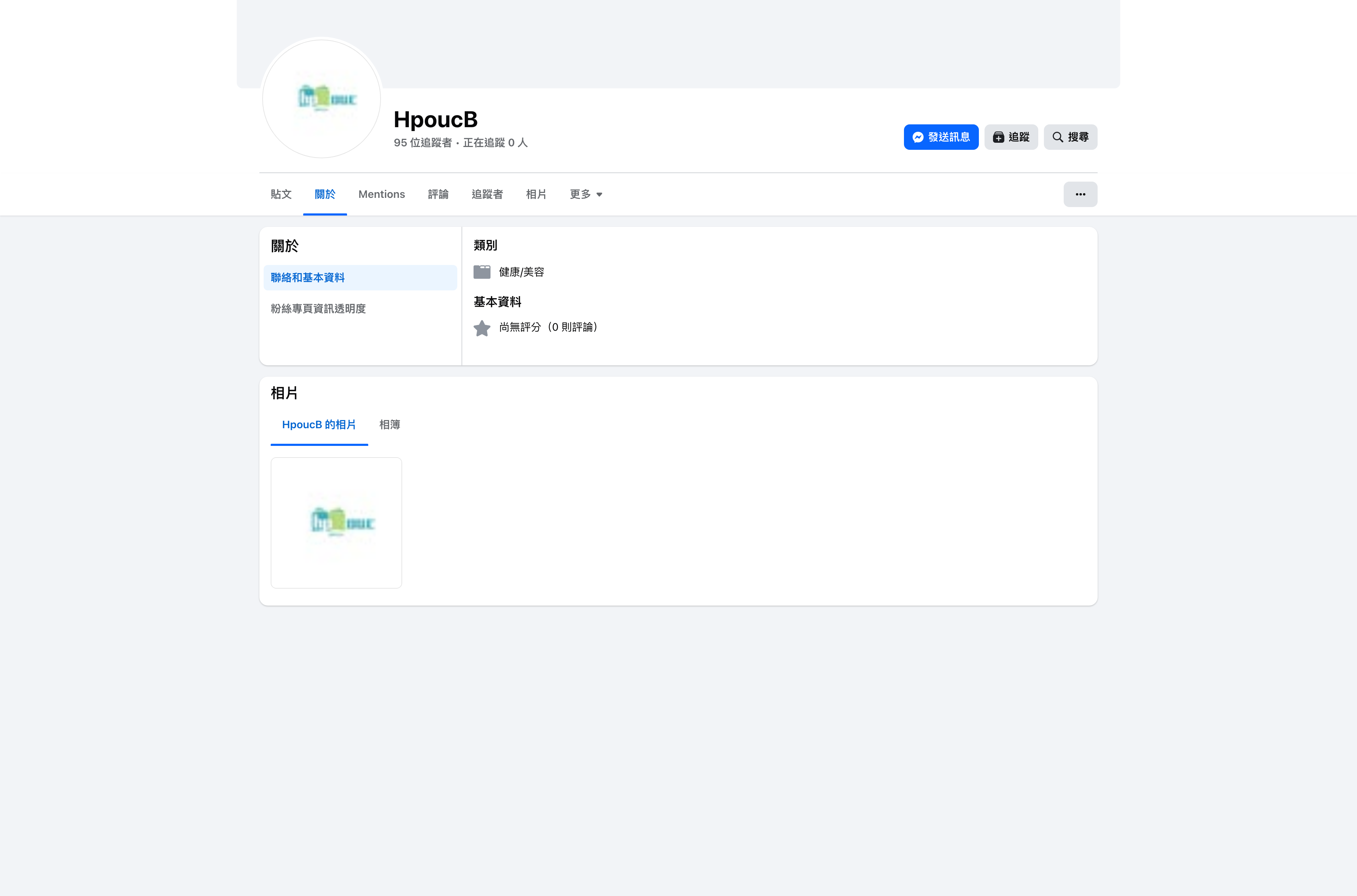Click the magnifier search icon

pos(1058,137)
